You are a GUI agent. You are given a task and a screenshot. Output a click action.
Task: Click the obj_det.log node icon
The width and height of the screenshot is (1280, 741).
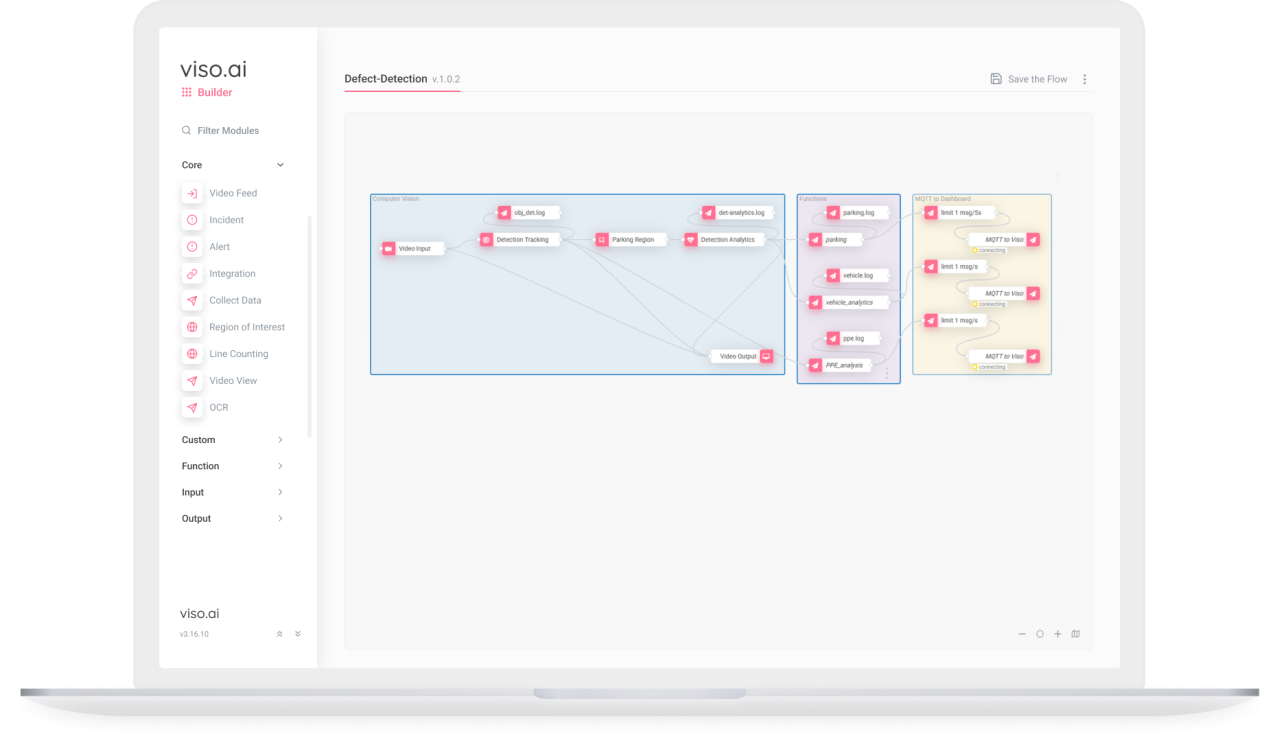tap(505, 213)
